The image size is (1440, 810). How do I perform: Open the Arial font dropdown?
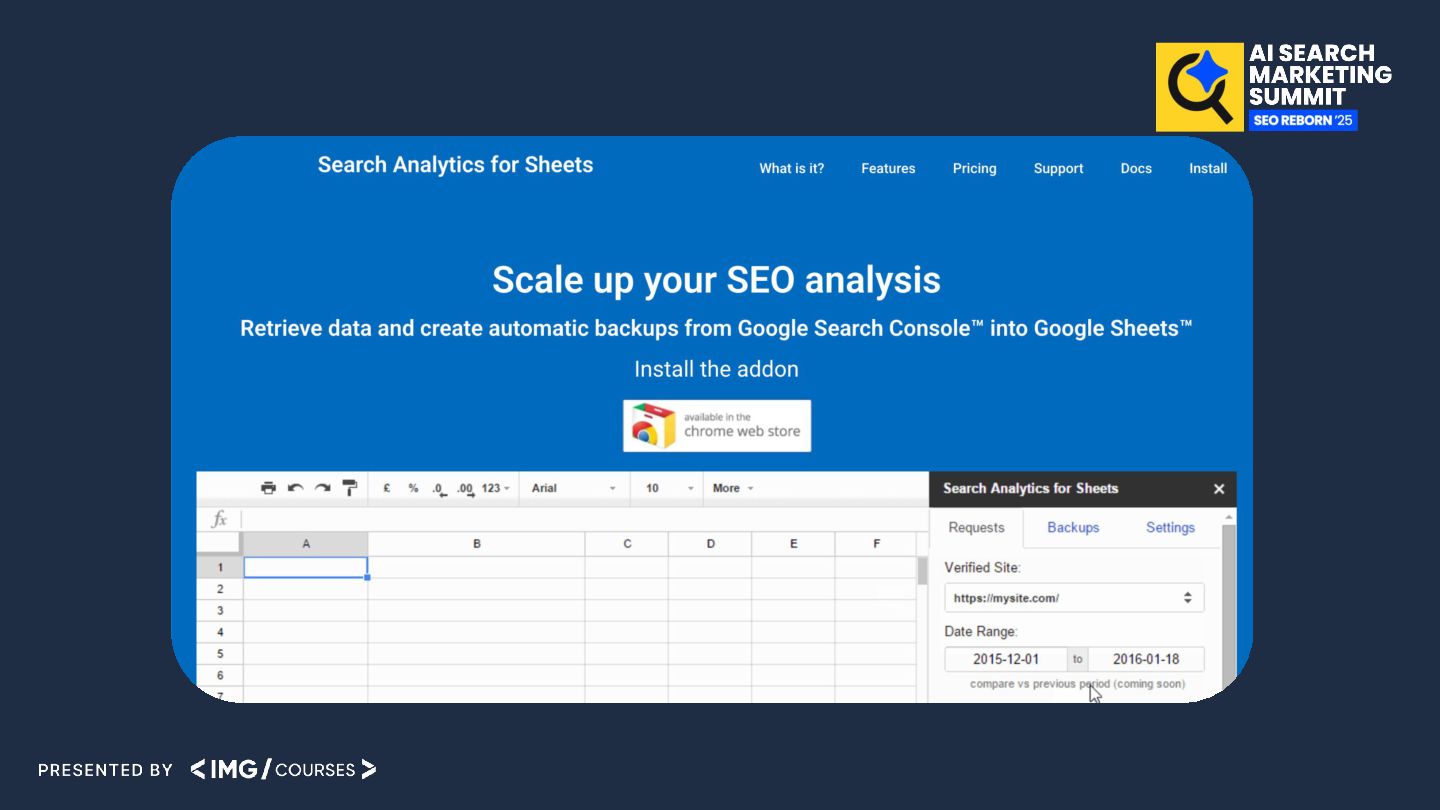[574, 488]
